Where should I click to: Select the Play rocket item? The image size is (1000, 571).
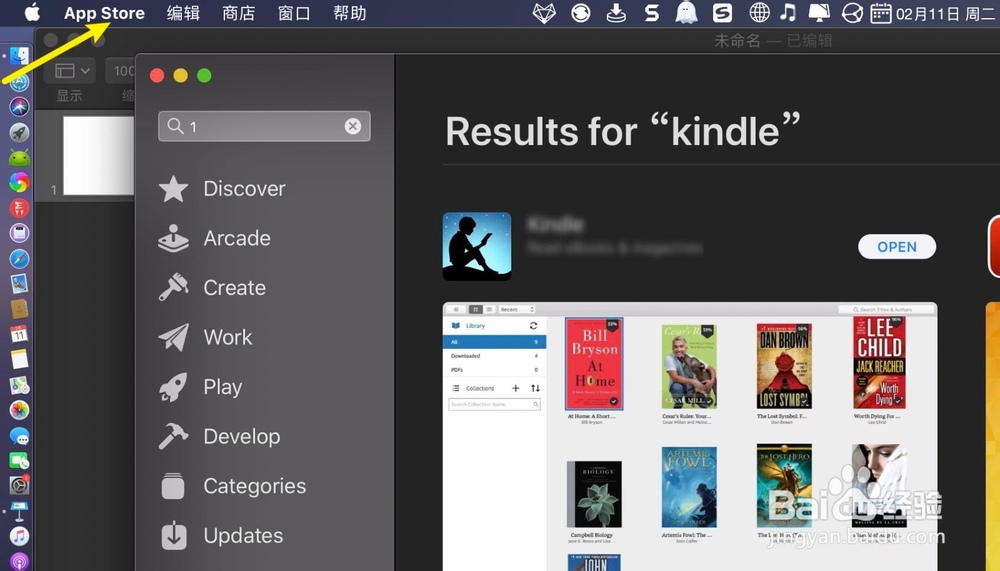pyautogui.click(x=200, y=387)
